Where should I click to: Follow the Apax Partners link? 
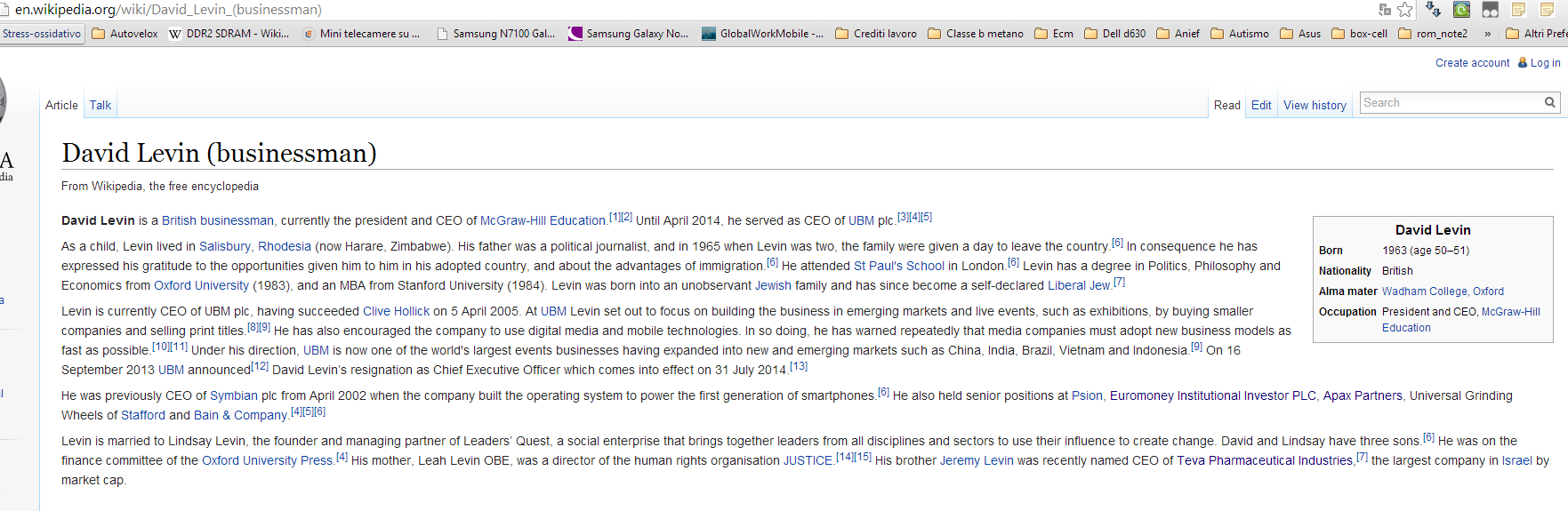click(1363, 395)
